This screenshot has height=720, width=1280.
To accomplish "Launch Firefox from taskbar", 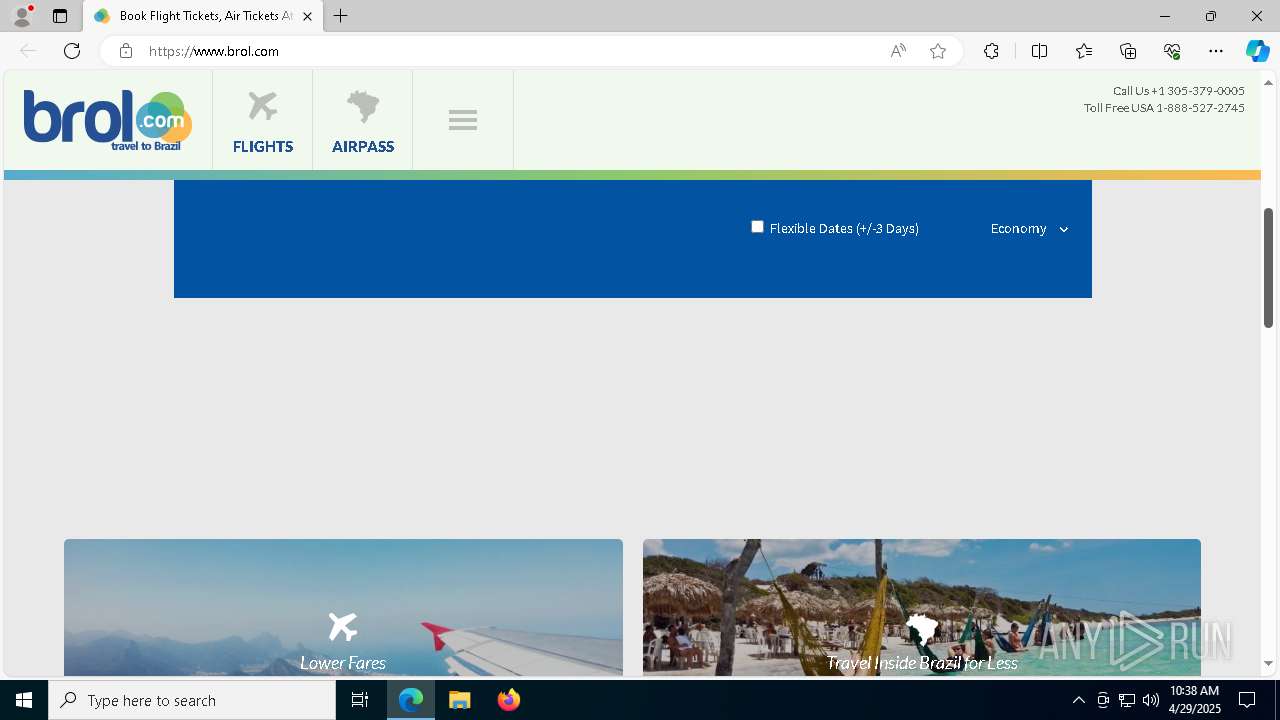I will point(508,700).
